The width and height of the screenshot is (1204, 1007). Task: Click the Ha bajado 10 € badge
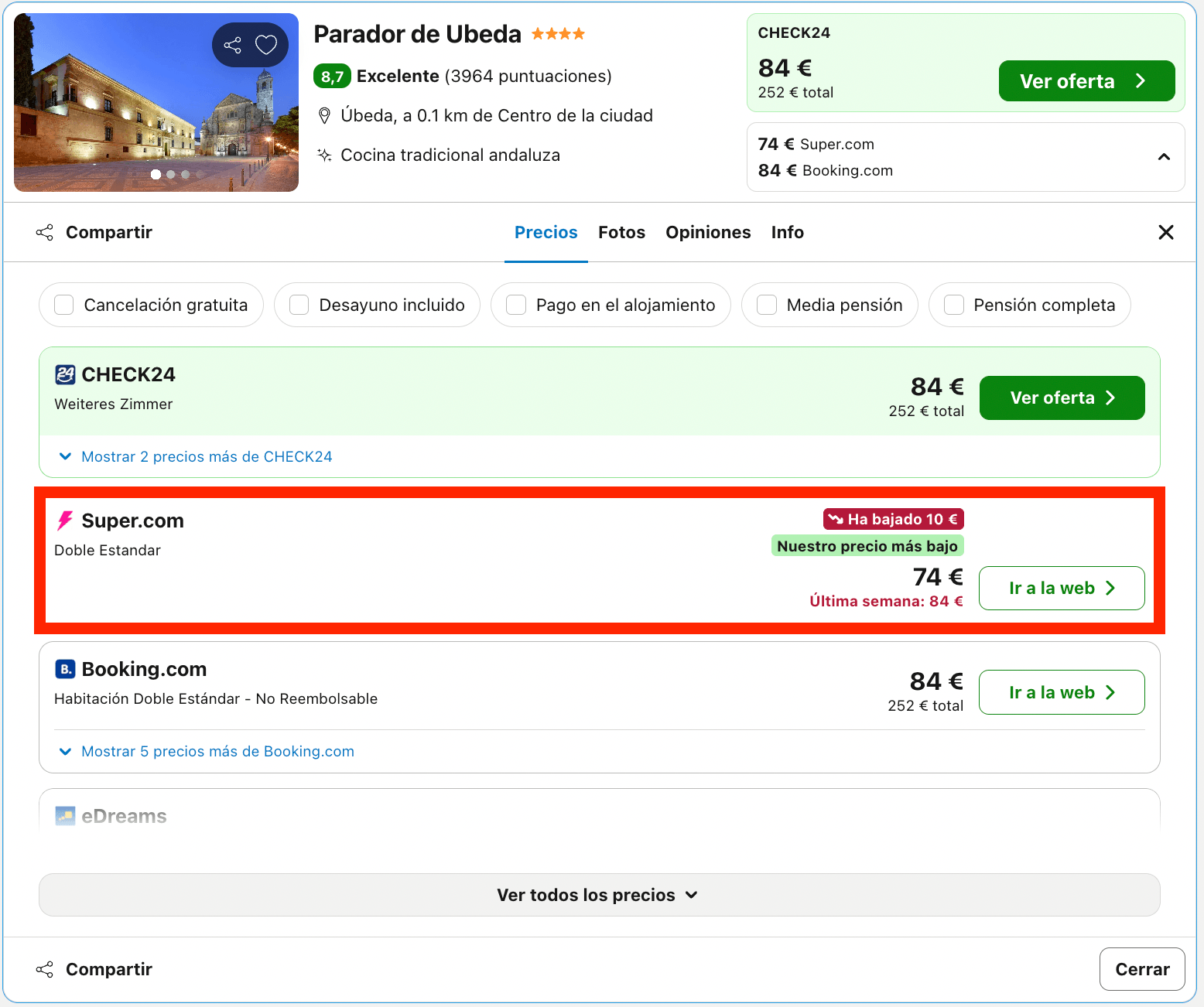[x=894, y=519]
